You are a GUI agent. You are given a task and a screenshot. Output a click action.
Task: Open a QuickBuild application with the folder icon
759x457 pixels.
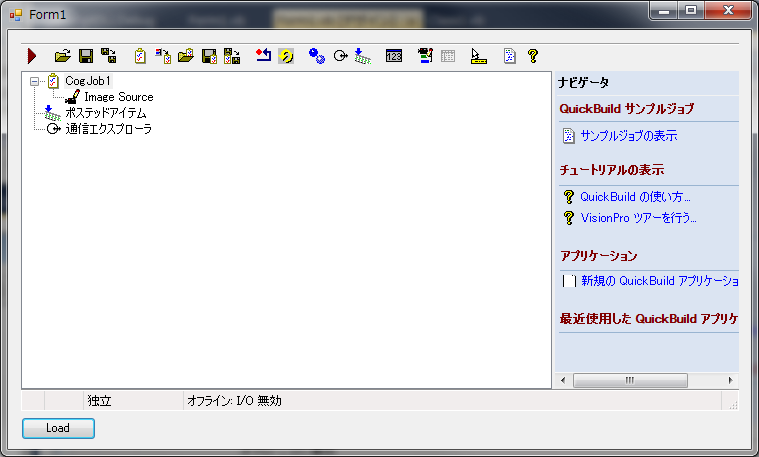(62, 56)
